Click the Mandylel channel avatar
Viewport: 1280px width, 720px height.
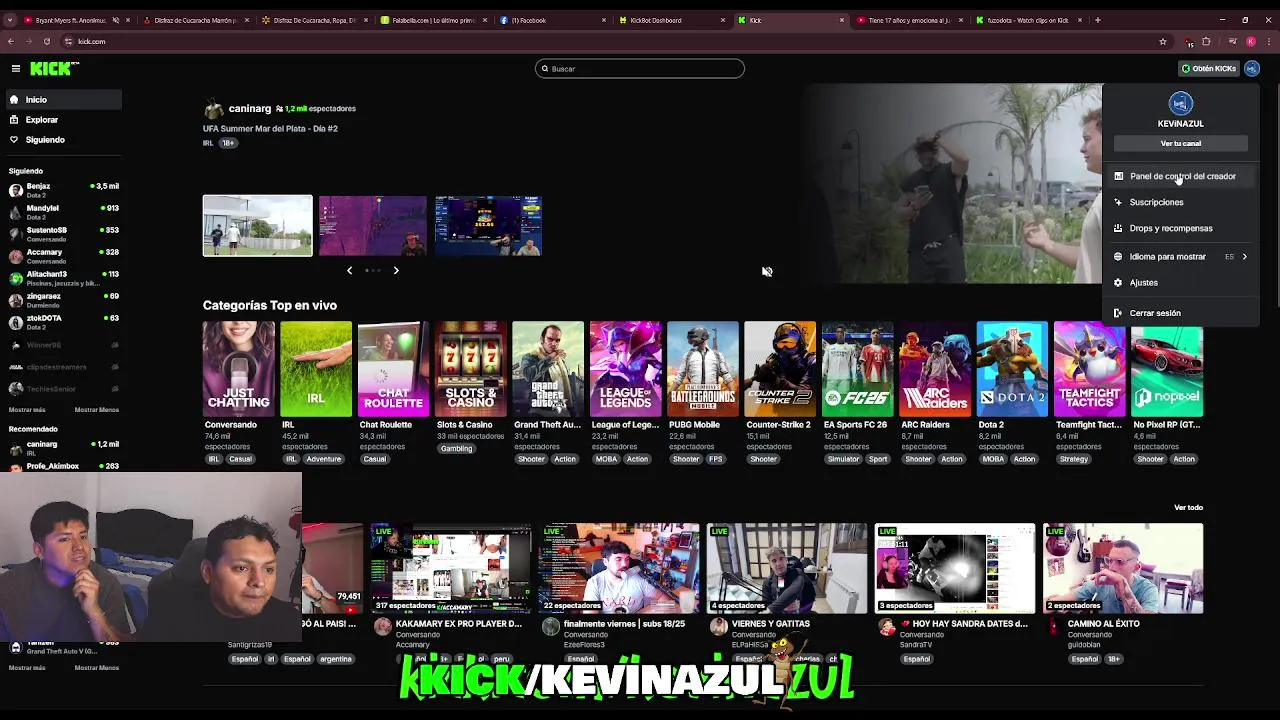(x=16, y=212)
